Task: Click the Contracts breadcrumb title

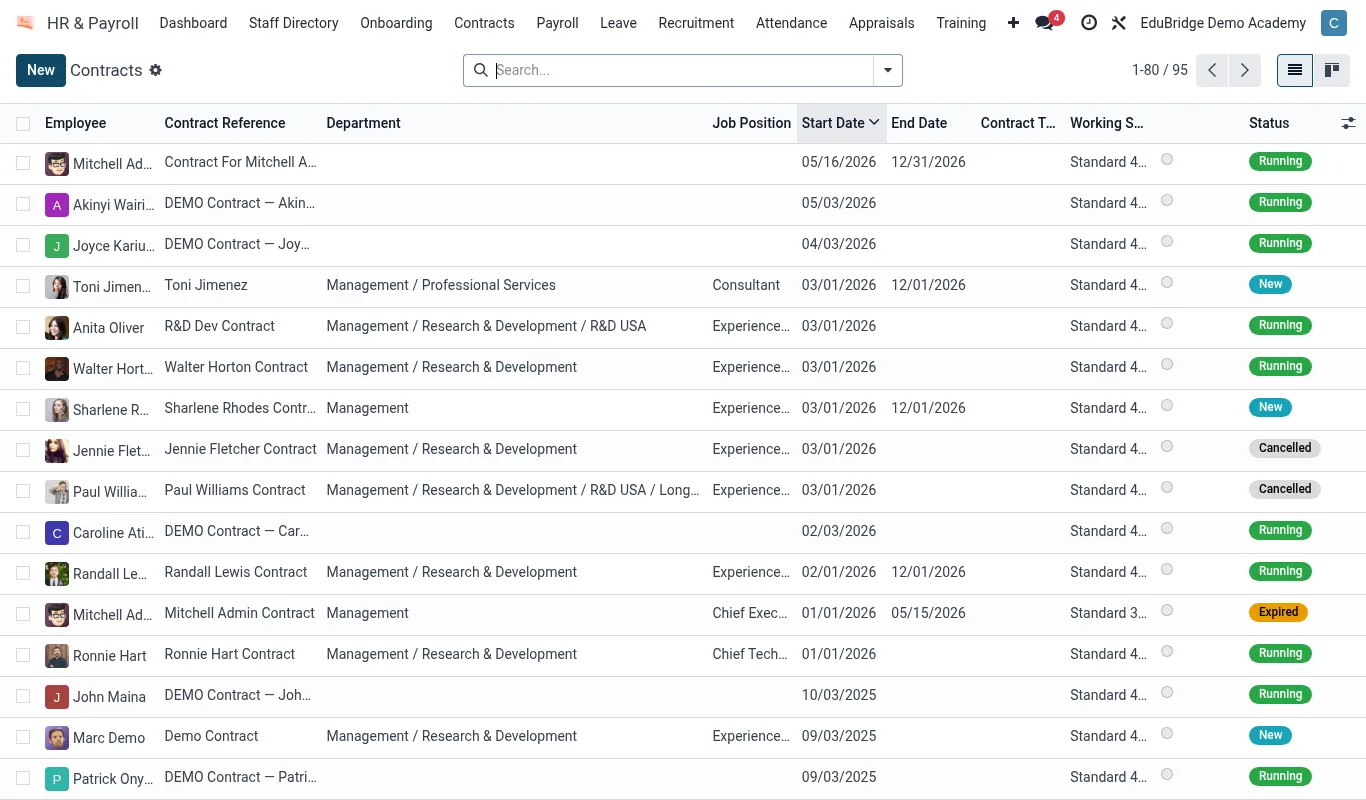Action: 106,70
